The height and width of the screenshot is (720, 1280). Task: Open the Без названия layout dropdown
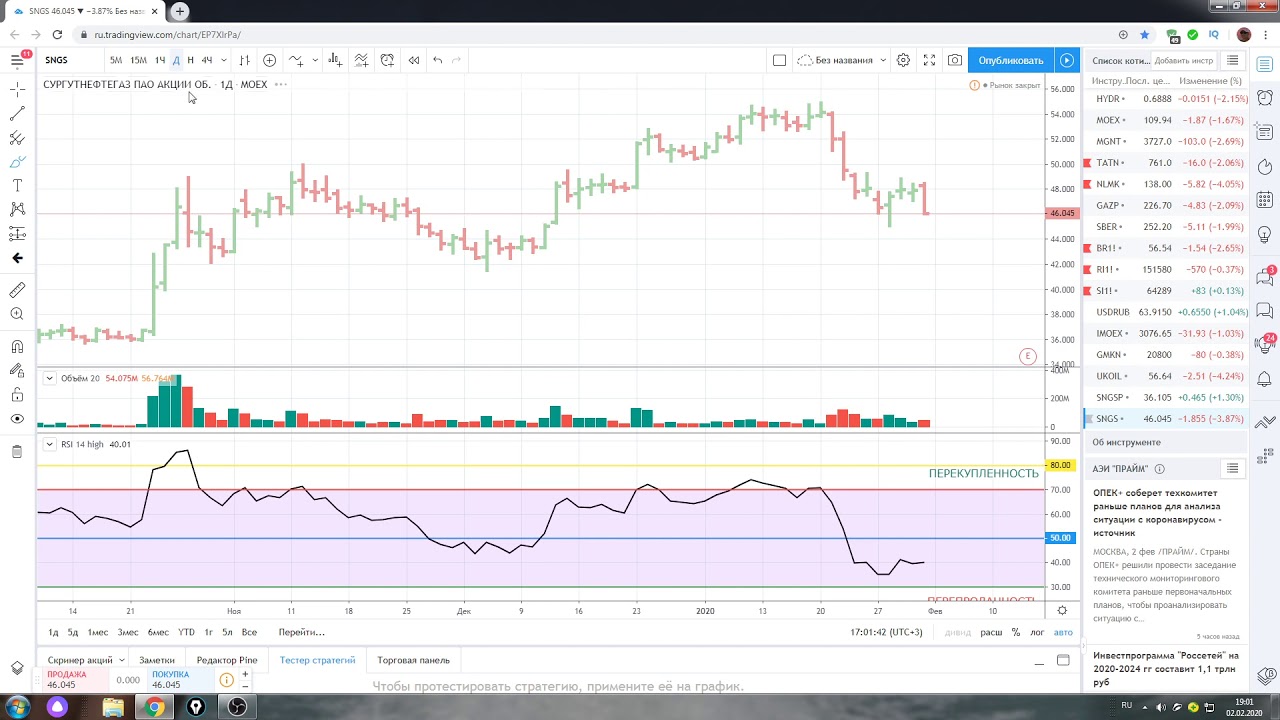843,60
